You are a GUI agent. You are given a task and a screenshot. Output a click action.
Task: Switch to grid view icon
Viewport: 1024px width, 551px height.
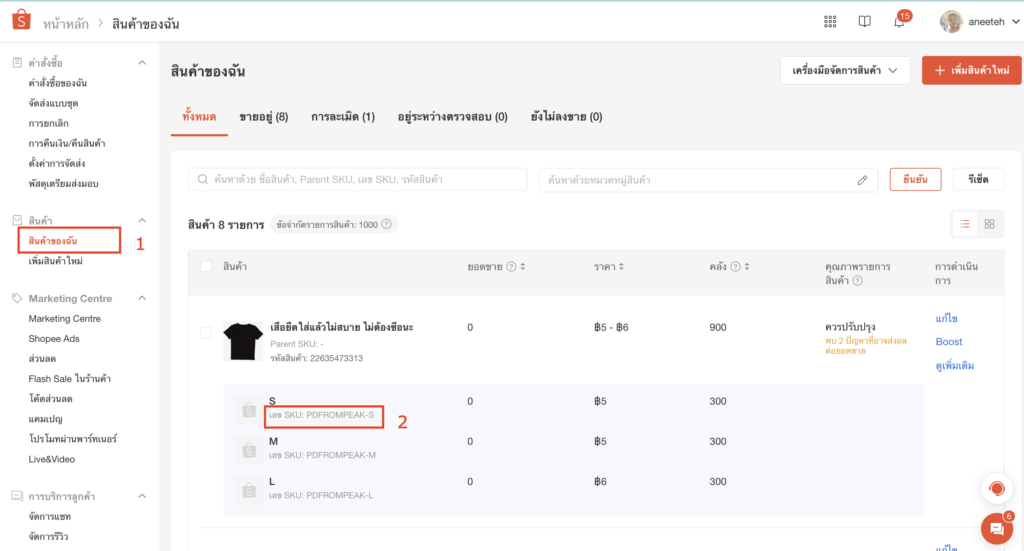989,224
